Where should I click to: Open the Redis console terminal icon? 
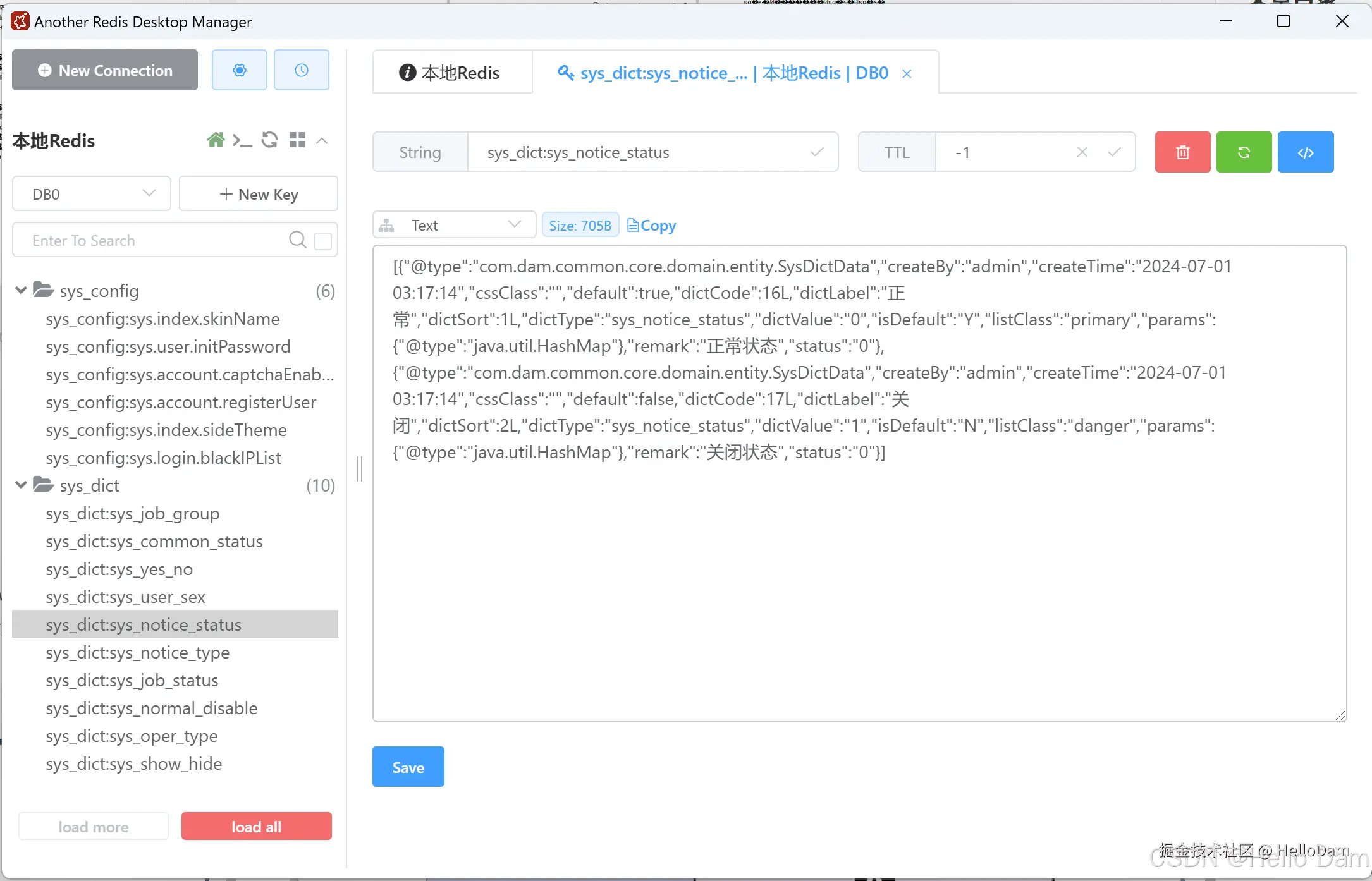tap(242, 140)
